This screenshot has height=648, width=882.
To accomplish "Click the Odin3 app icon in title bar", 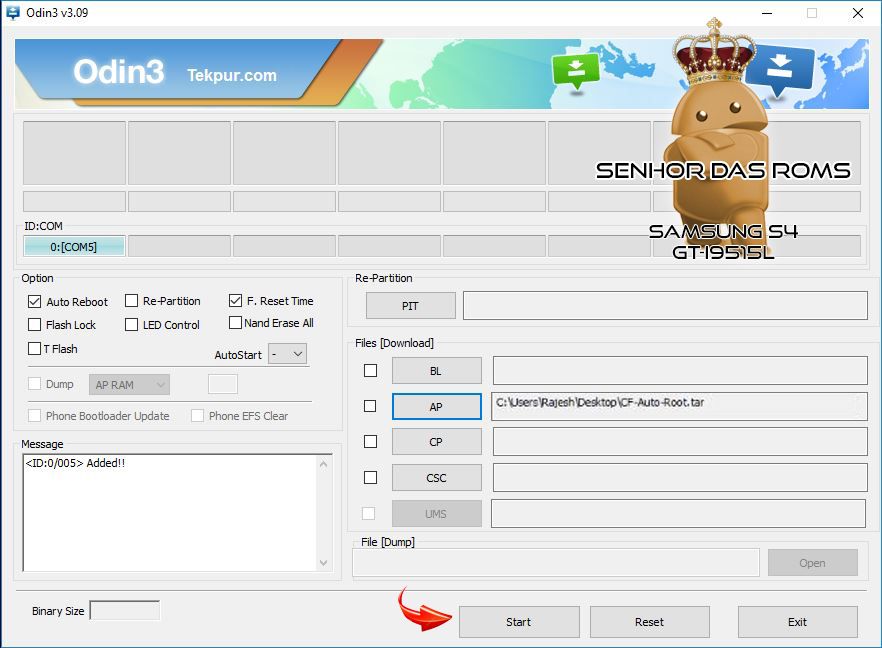I will [13, 13].
